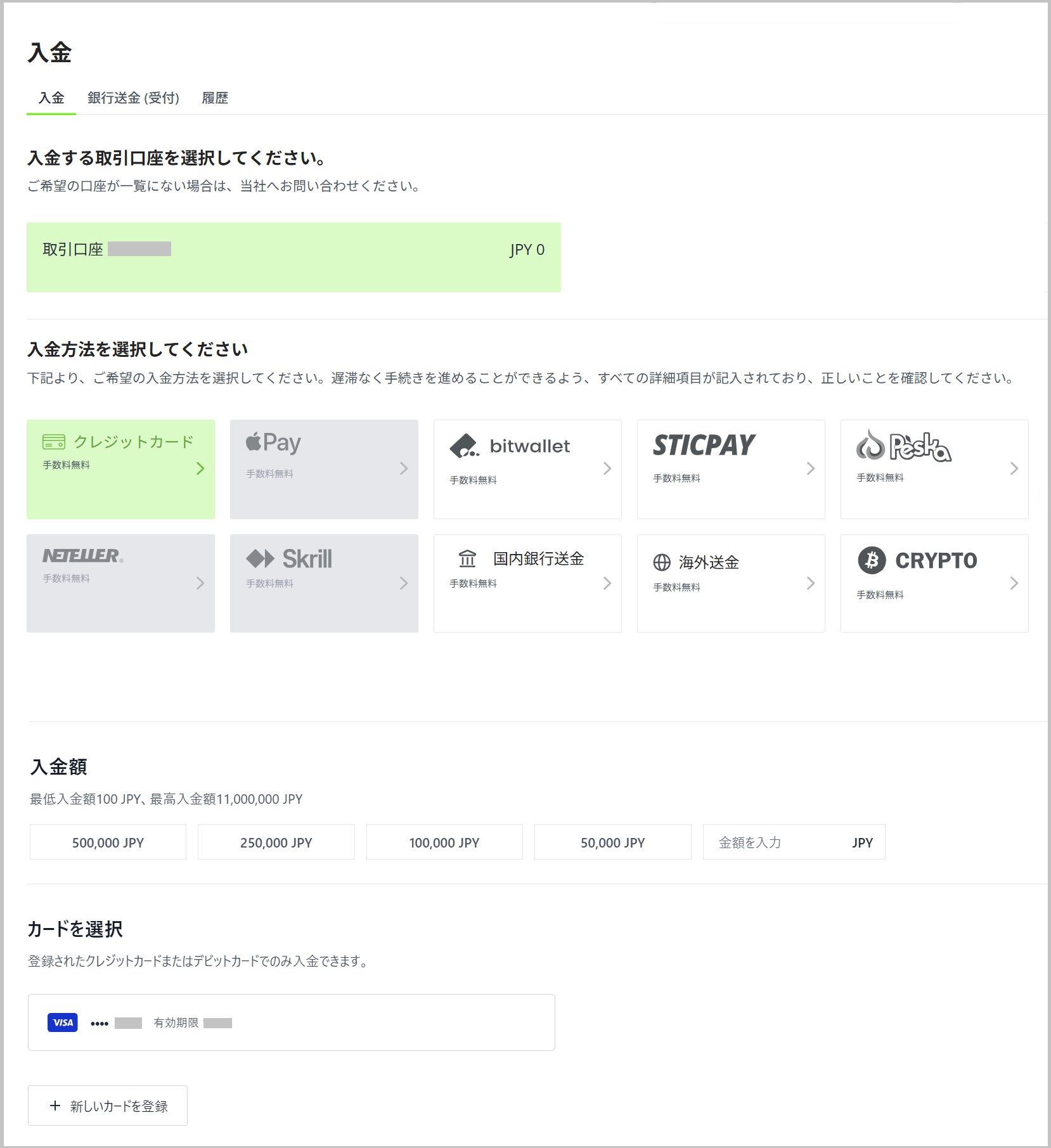Viewport: 1051px width, 1148px height.
Task: Click the overseas remittance globe icon
Action: [x=661, y=562]
